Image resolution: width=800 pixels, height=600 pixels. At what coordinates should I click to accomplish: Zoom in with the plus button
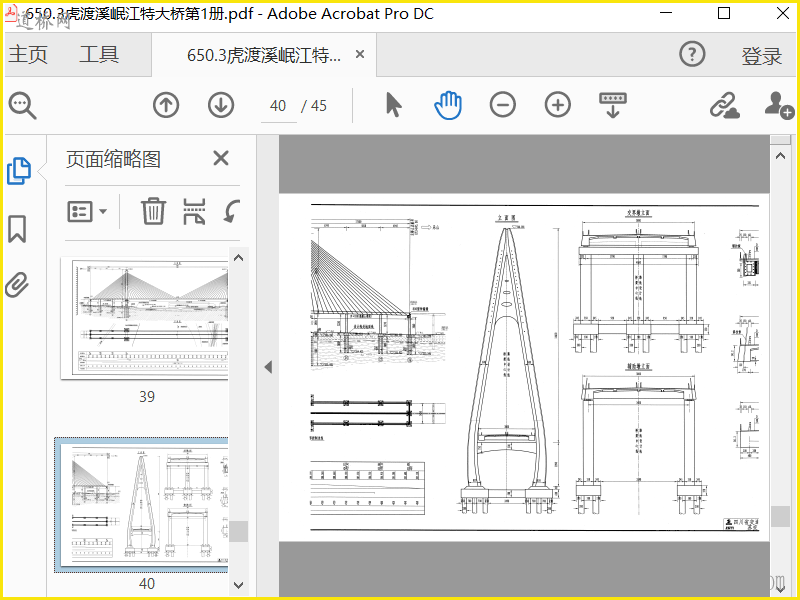point(558,105)
